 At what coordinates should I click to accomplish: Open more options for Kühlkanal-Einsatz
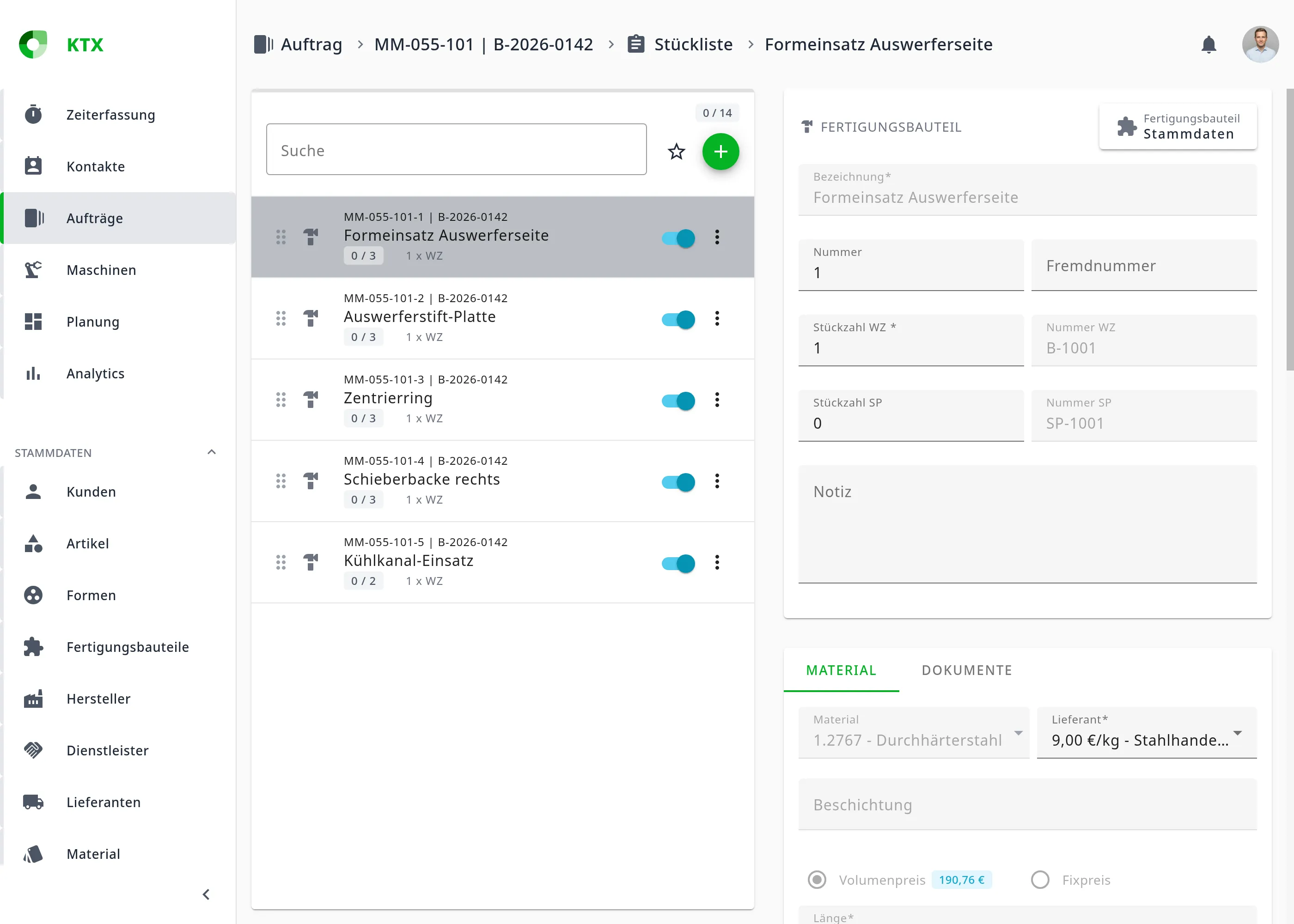point(717,563)
